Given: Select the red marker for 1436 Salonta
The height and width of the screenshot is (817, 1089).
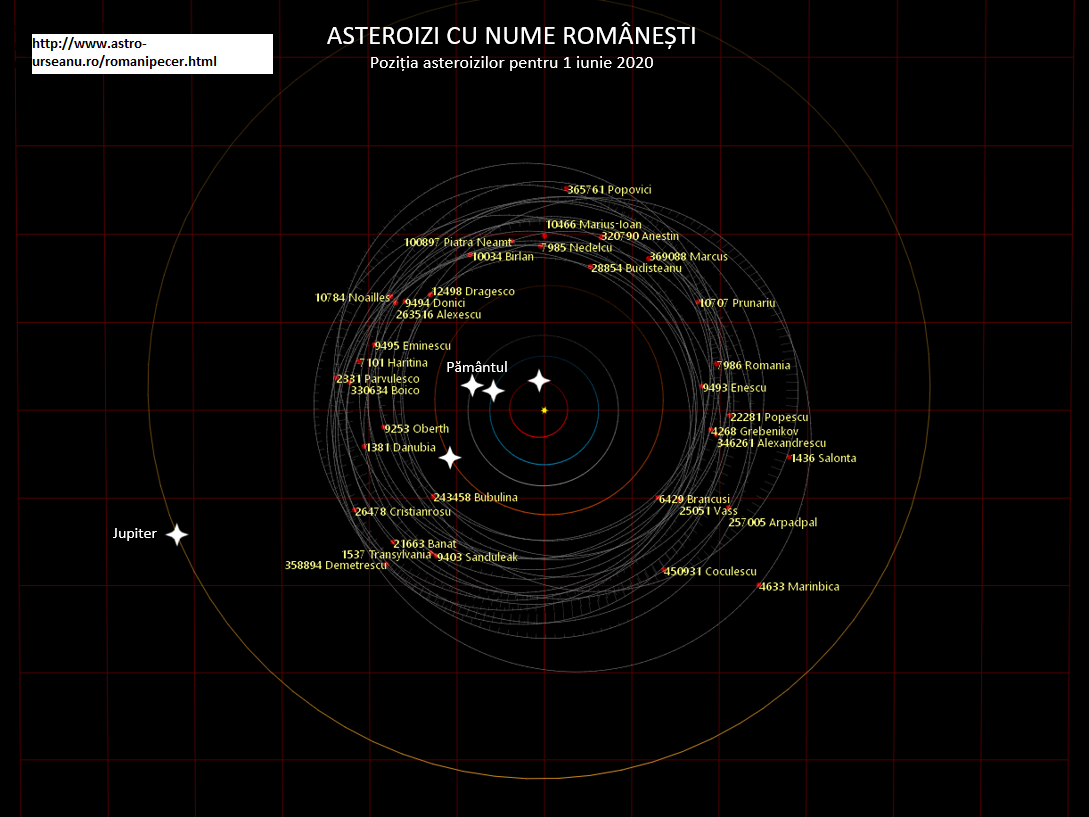Looking at the screenshot, I should pyautogui.click(x=790, y=457).
